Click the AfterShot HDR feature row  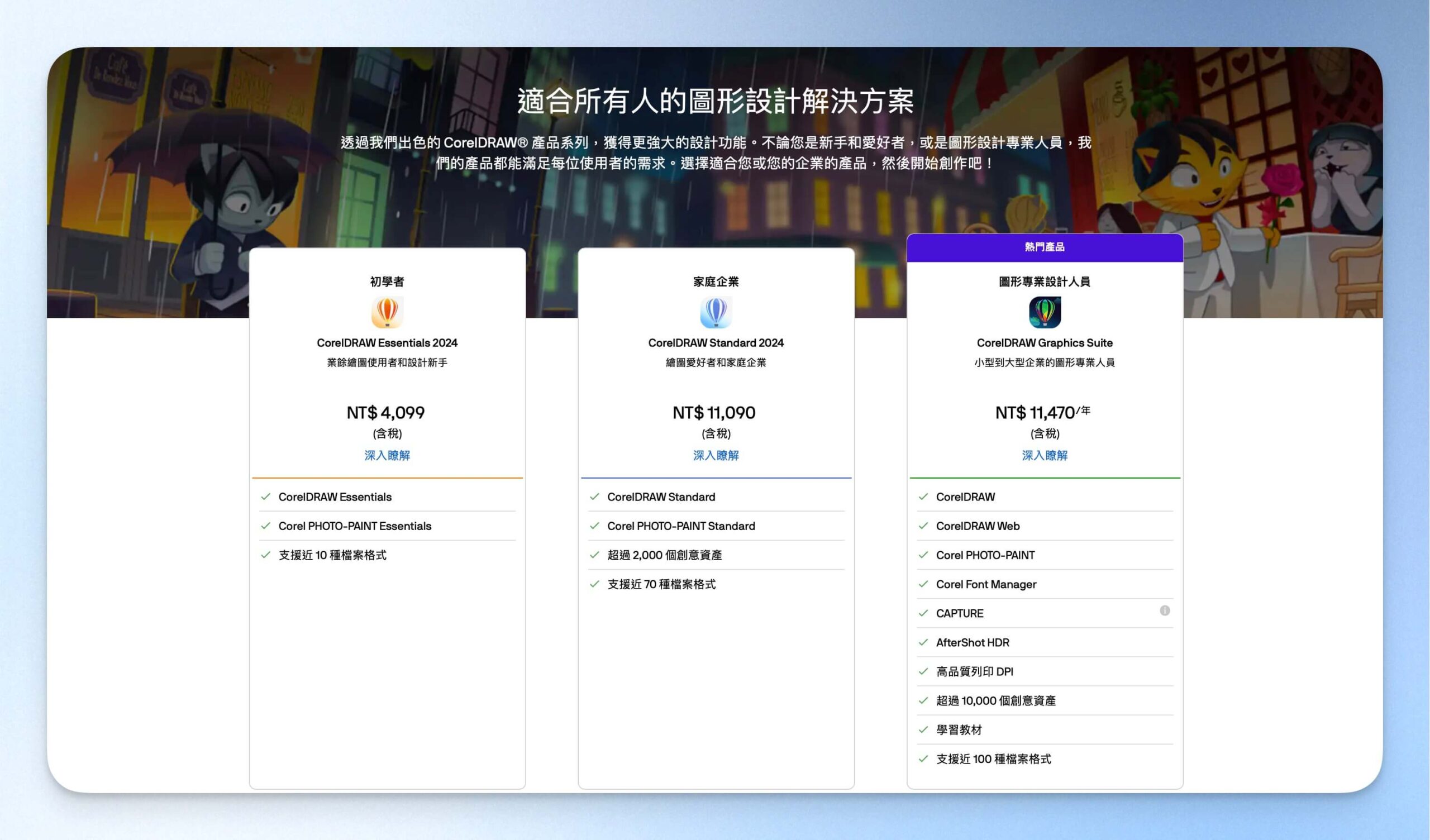(1045, 642)
